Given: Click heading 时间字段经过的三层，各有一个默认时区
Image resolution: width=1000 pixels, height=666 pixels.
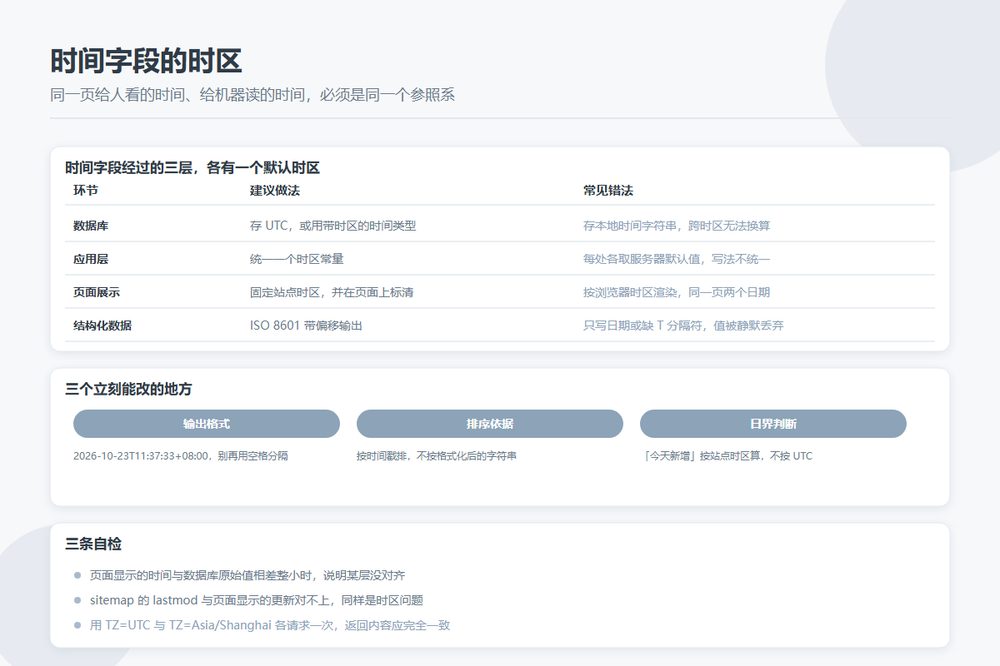Looking at the screenshot, I should pos(192,168).
